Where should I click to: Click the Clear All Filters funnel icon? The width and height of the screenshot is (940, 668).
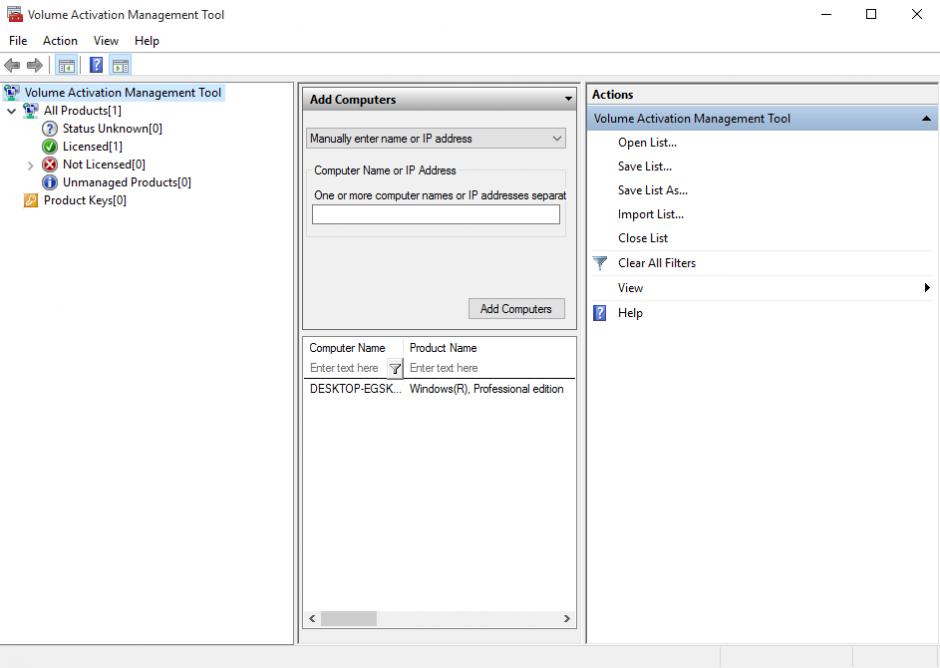click(599, 263)
